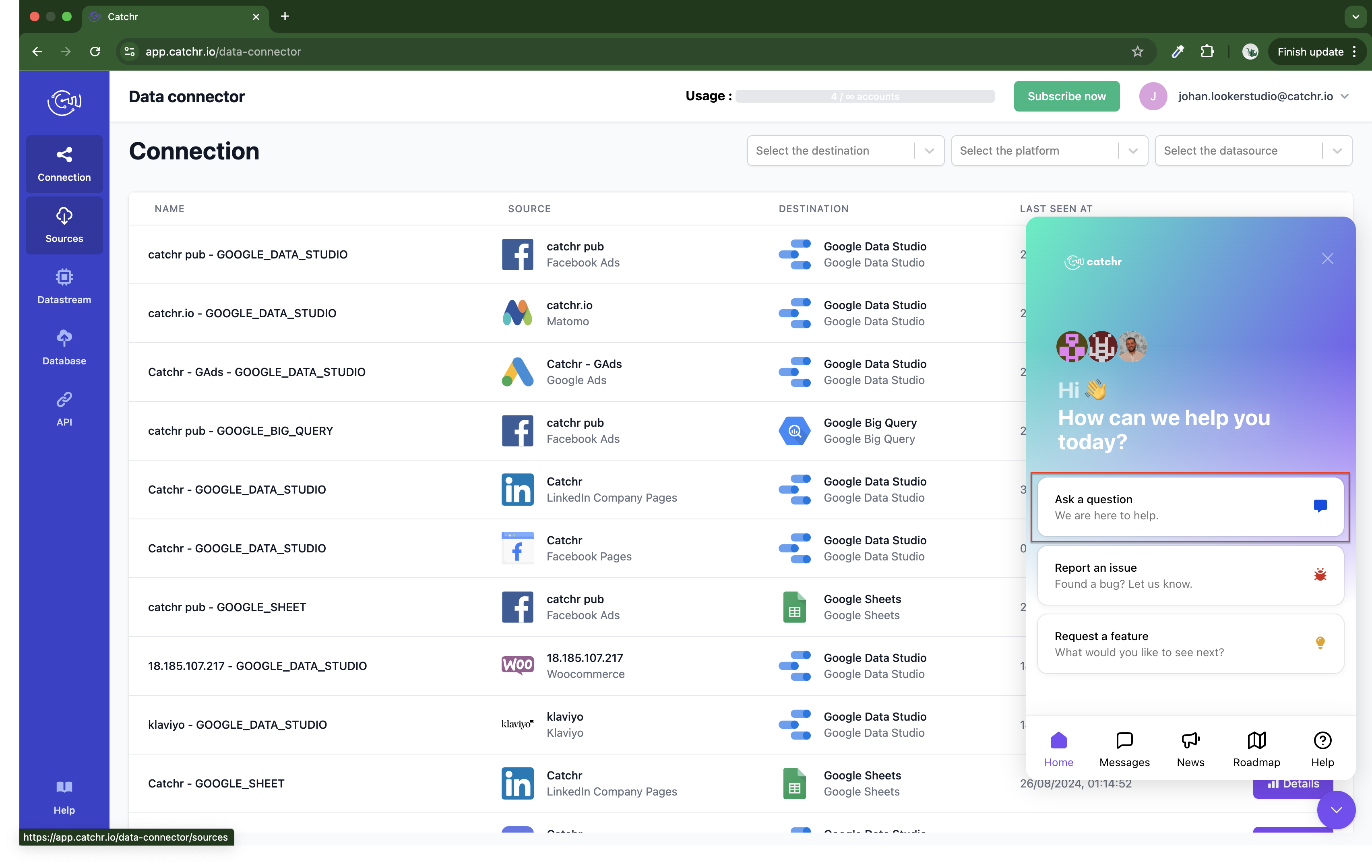Open the Database sidebar section
This screenshot has height=868, width=1372.
coord(64,348)
